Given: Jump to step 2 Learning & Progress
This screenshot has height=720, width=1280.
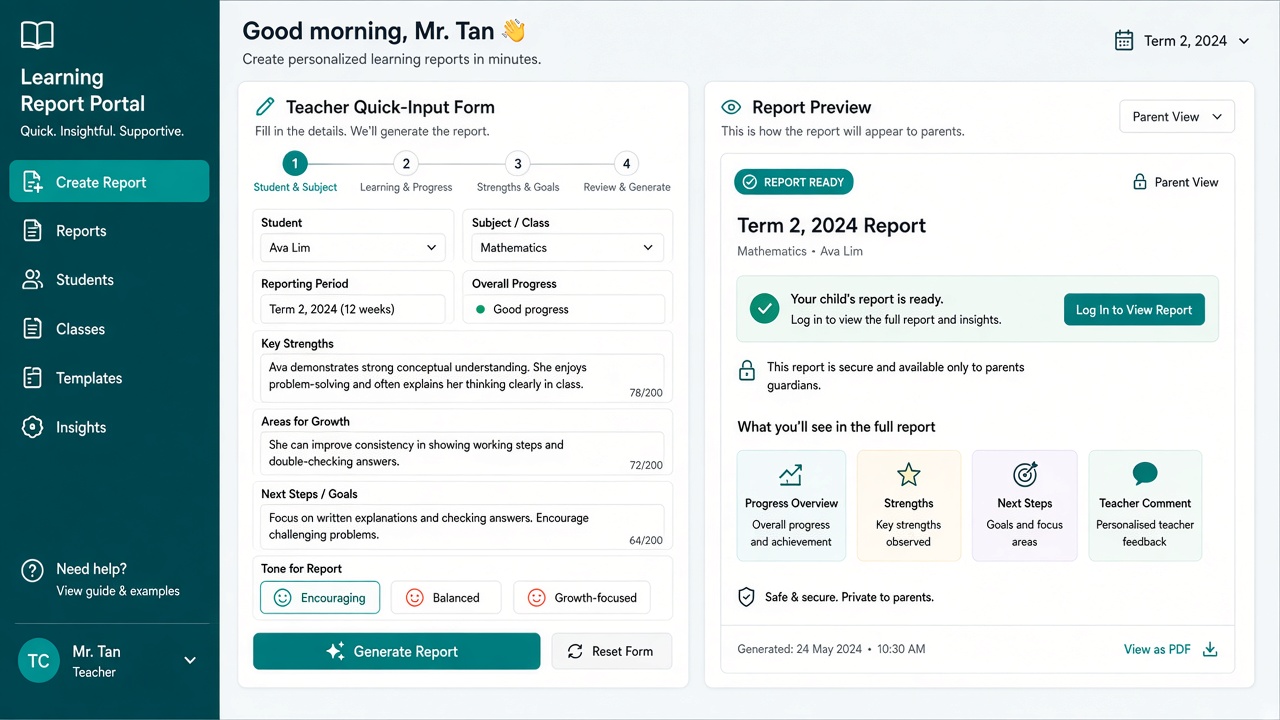Looking at the screenshot, I should (x=406, y=172).
